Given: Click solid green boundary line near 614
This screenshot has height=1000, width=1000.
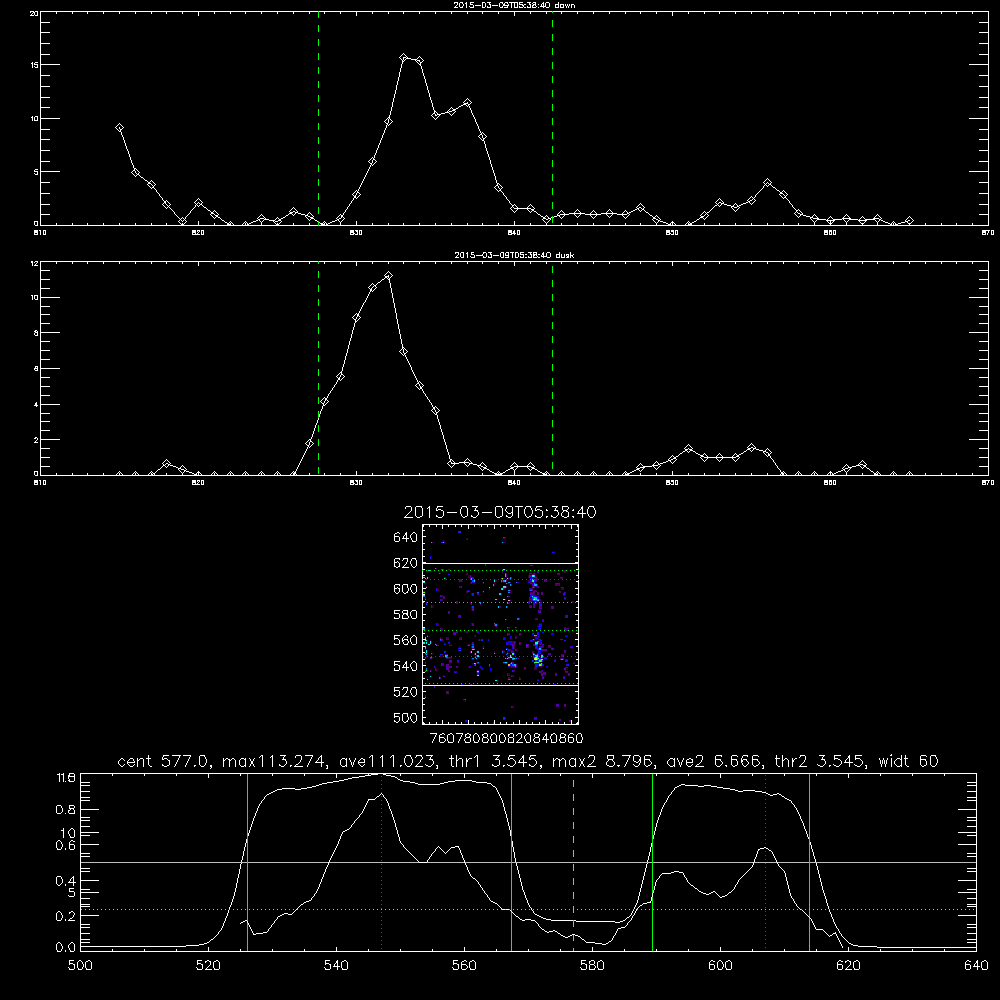Looking at the screenshot, I should pyautogui.click(x=809, y=861).
